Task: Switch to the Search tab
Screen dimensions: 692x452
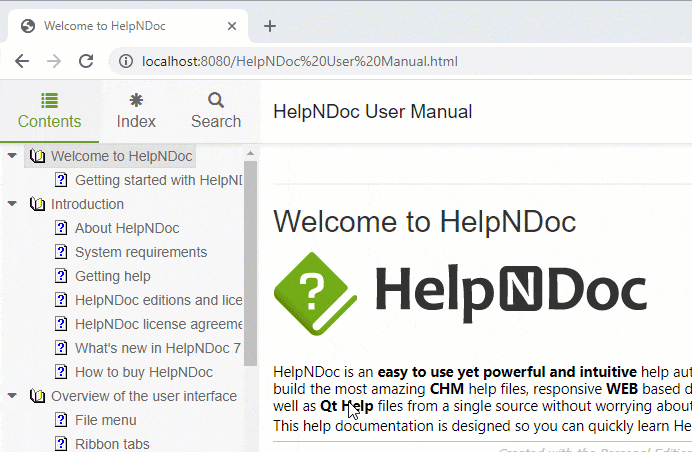Action: [x=216, y=111]
